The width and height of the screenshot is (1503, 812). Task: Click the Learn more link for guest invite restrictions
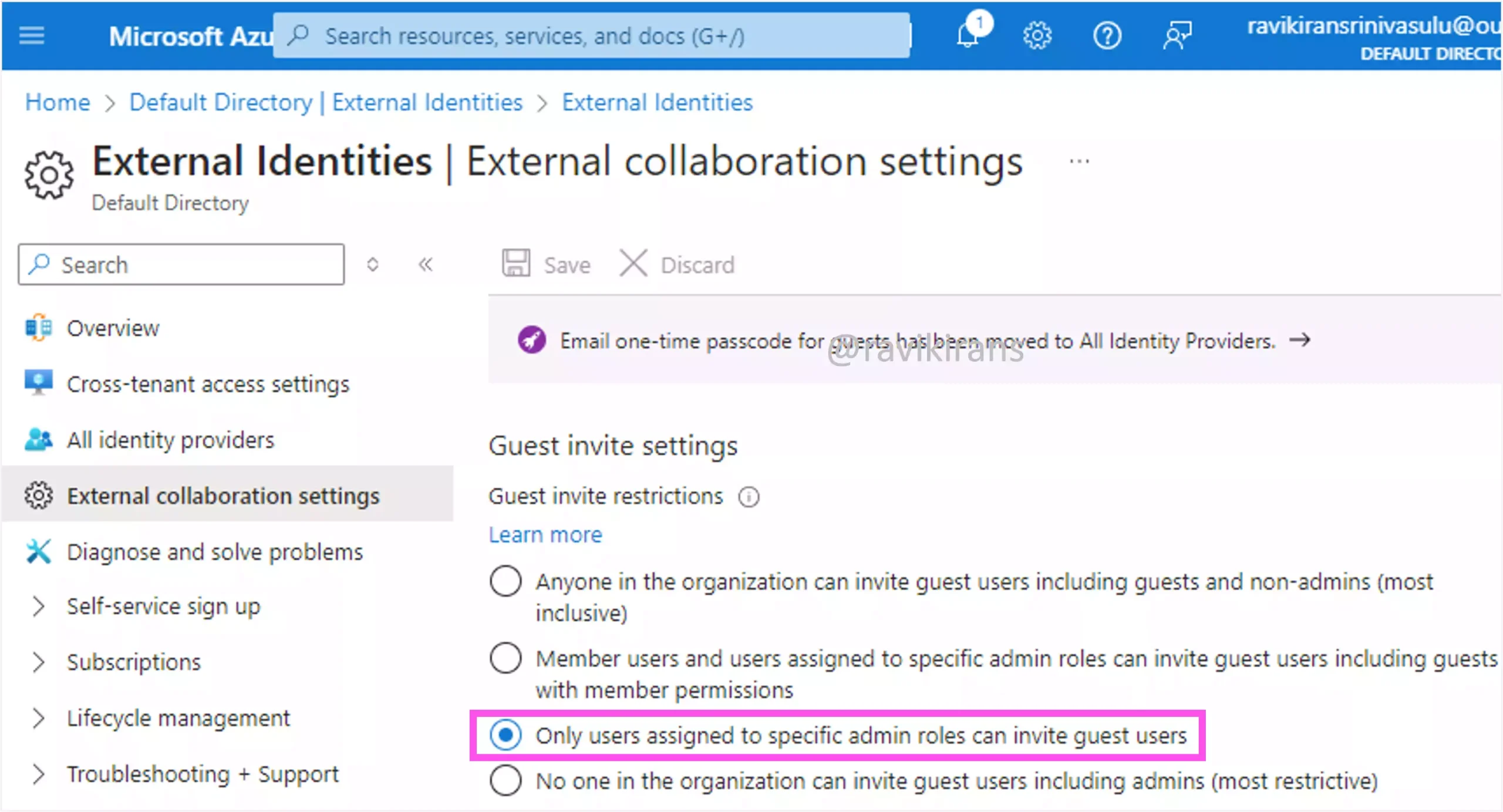point(546,534)
